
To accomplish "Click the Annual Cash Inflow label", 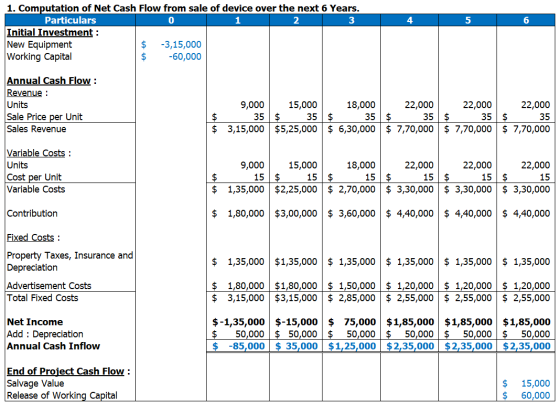I will coord(54,346).
